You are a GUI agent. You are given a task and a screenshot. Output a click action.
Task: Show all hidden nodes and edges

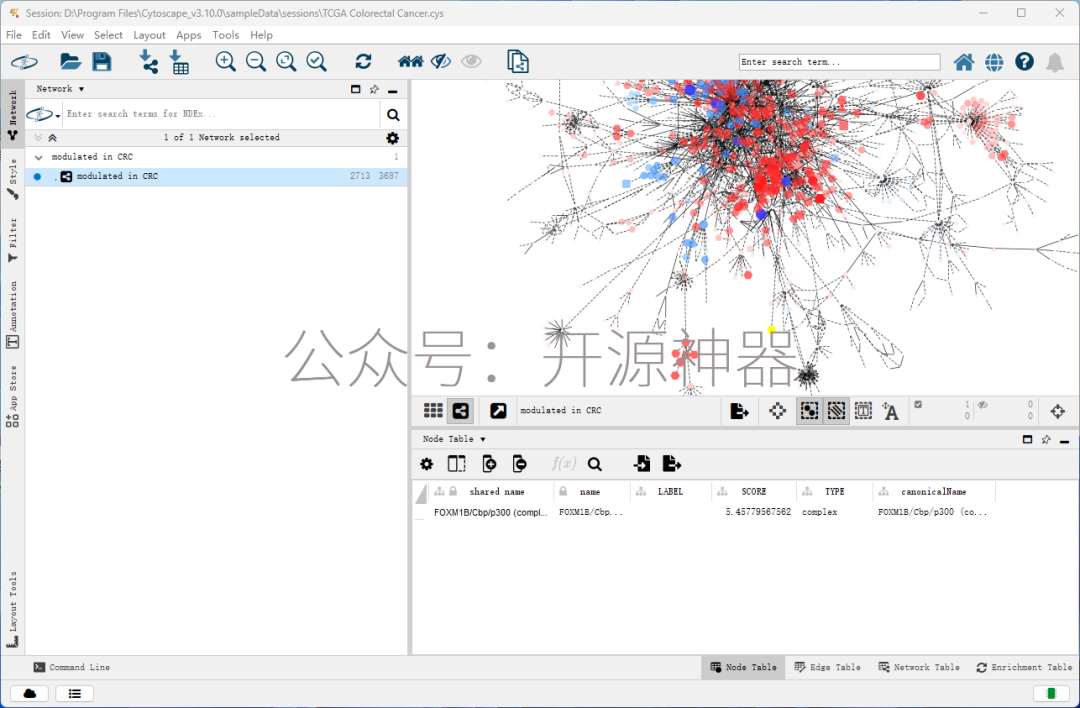pos(471,62)
